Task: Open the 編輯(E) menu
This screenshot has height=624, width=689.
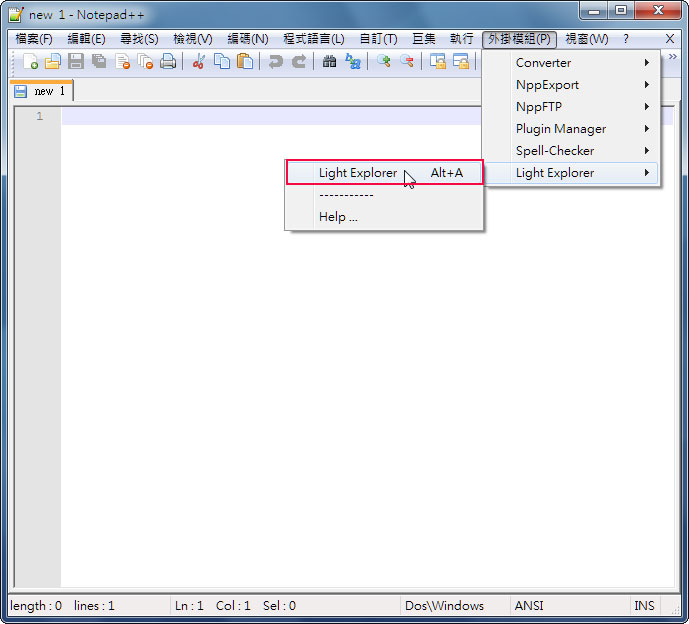Action: 86,39
